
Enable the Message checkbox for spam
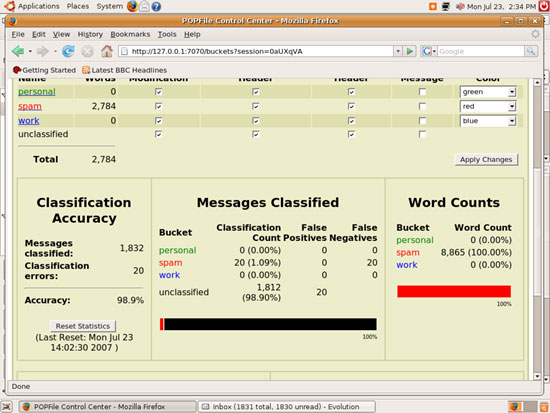pos(422,106)
